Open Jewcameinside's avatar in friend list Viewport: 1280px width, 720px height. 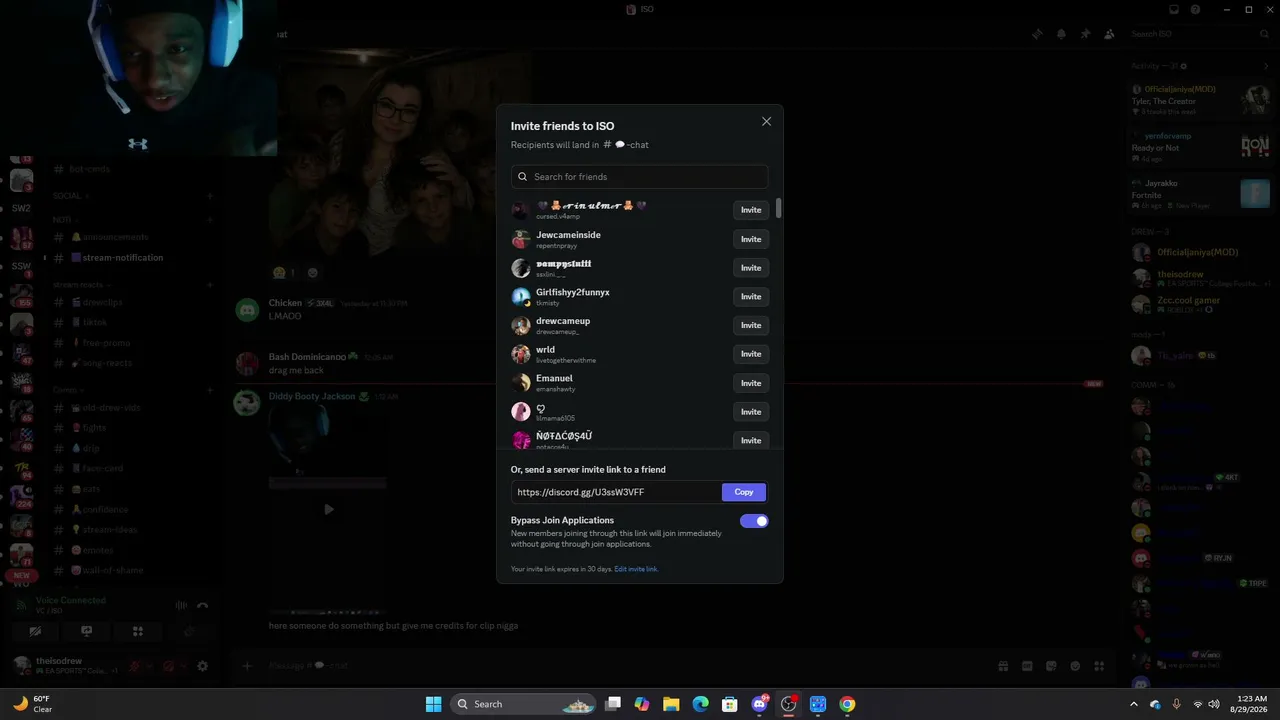coord(521,239)
